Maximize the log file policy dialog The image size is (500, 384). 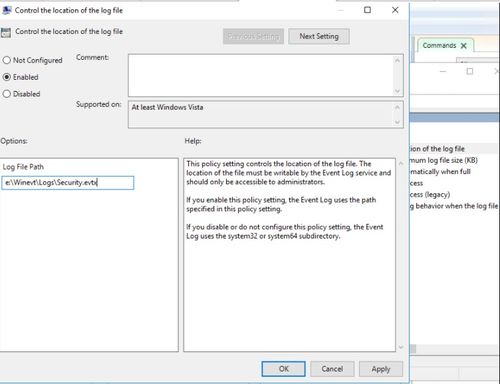[367, 10]
